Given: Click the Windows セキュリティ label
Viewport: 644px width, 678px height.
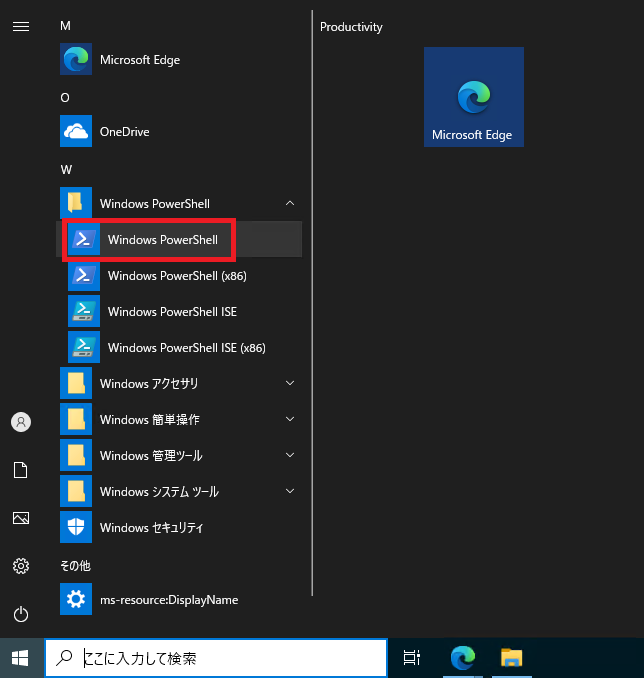Looking at the screenshot, I should (151, 528).
